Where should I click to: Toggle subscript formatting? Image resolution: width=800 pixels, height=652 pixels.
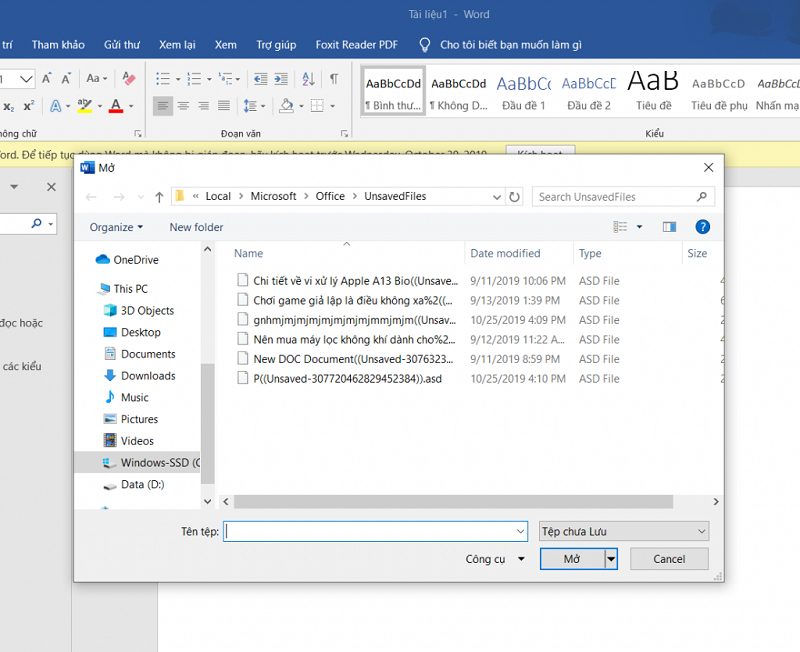tap(8, 105)
